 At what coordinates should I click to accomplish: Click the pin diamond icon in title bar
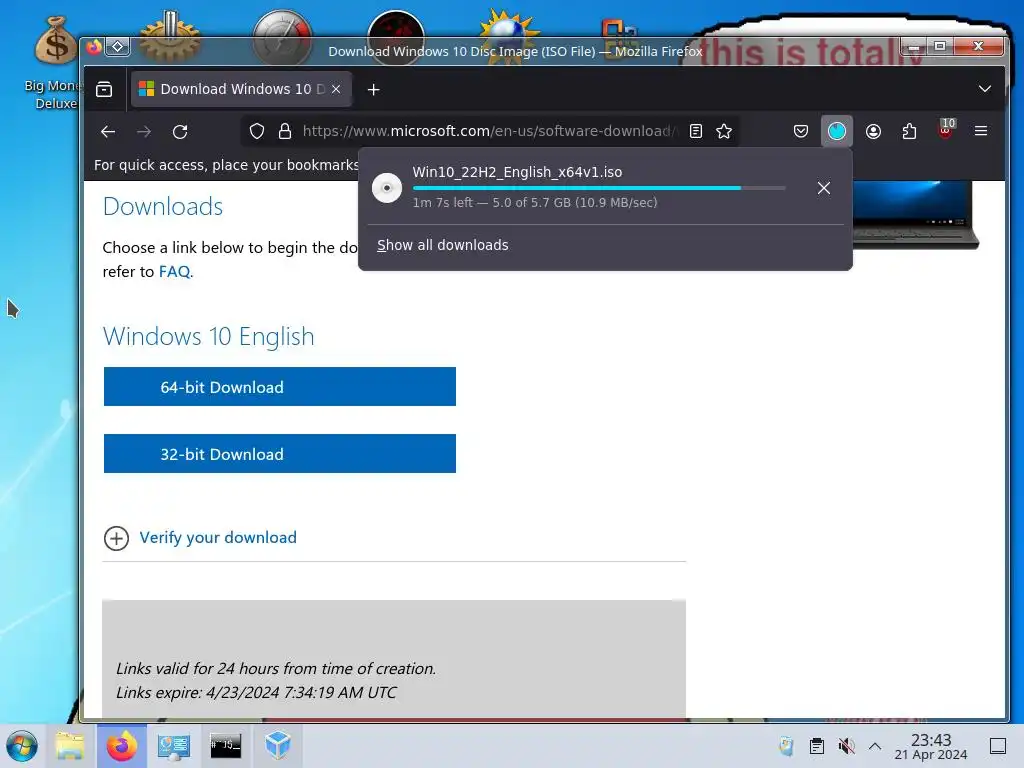click(118, 46)
